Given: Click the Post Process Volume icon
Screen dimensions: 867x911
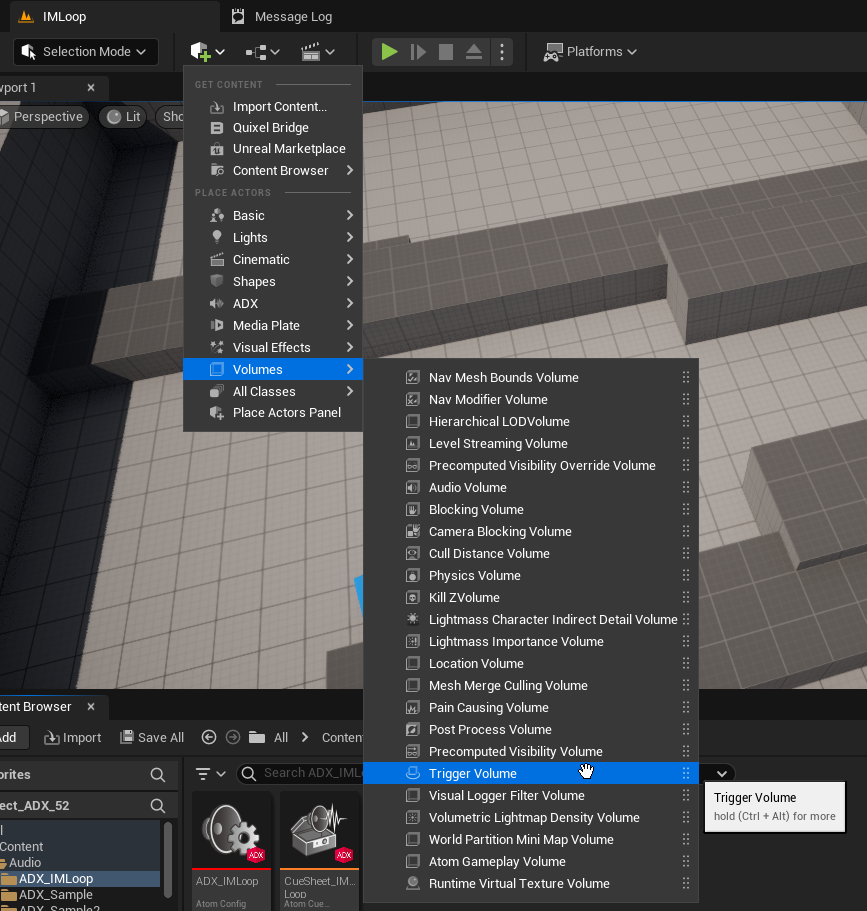Looking at the screenshot, I should click(413, 730).
